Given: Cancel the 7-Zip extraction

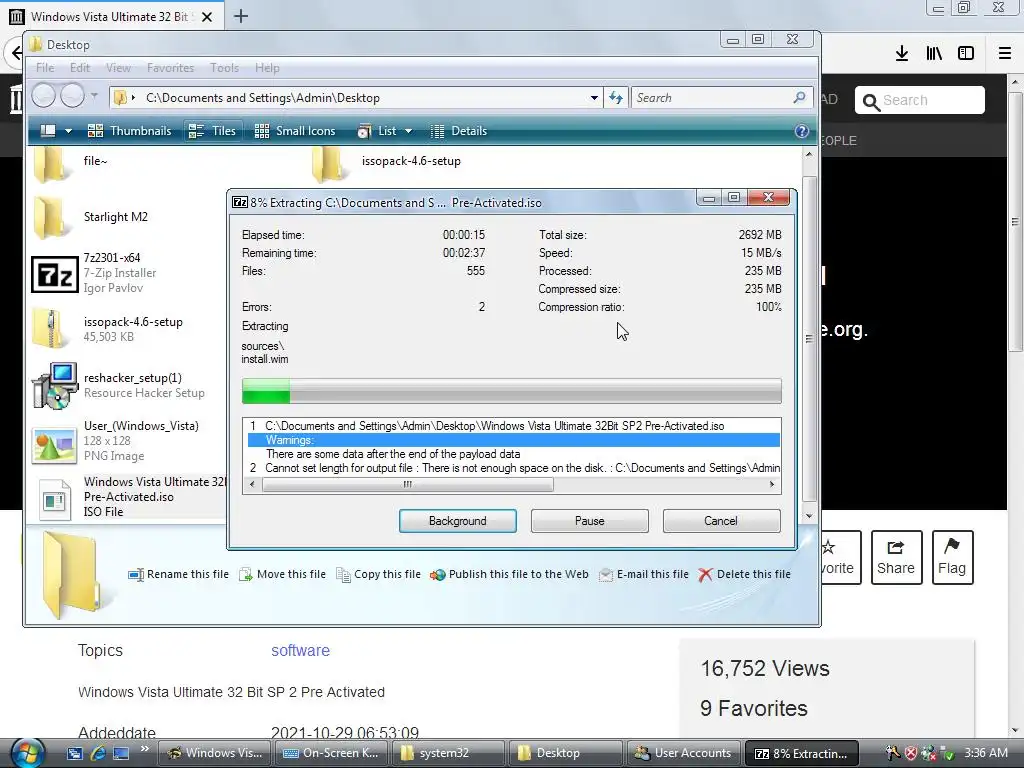Looking at the screenshot, I should point(721,520).
